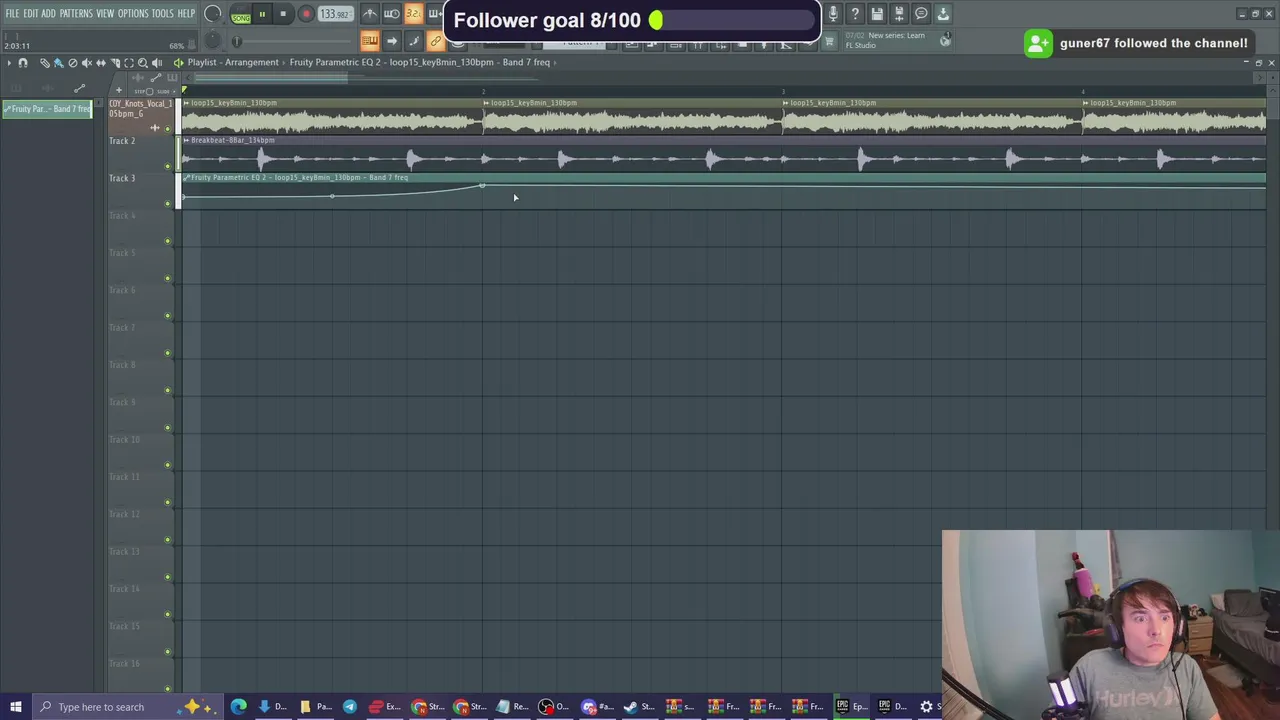The image size is (1280, 720).
Task: Open the playlist options menu arrow
Action: (9, 63)
